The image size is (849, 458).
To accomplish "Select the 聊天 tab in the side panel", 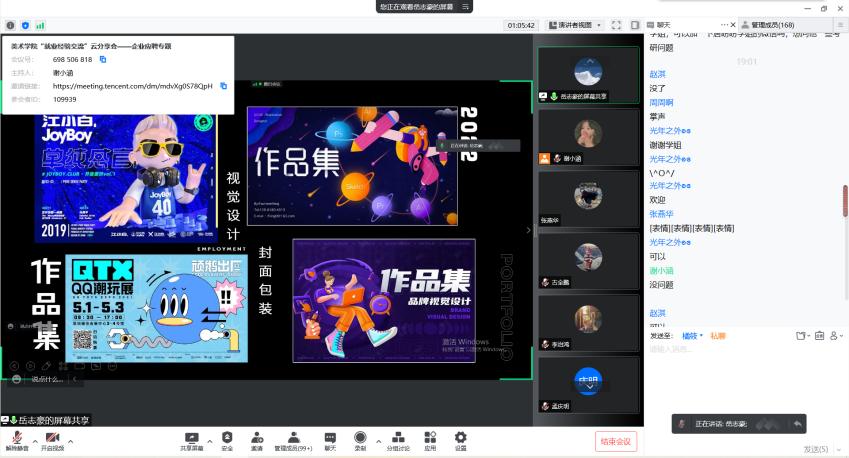I will (664, 24).
